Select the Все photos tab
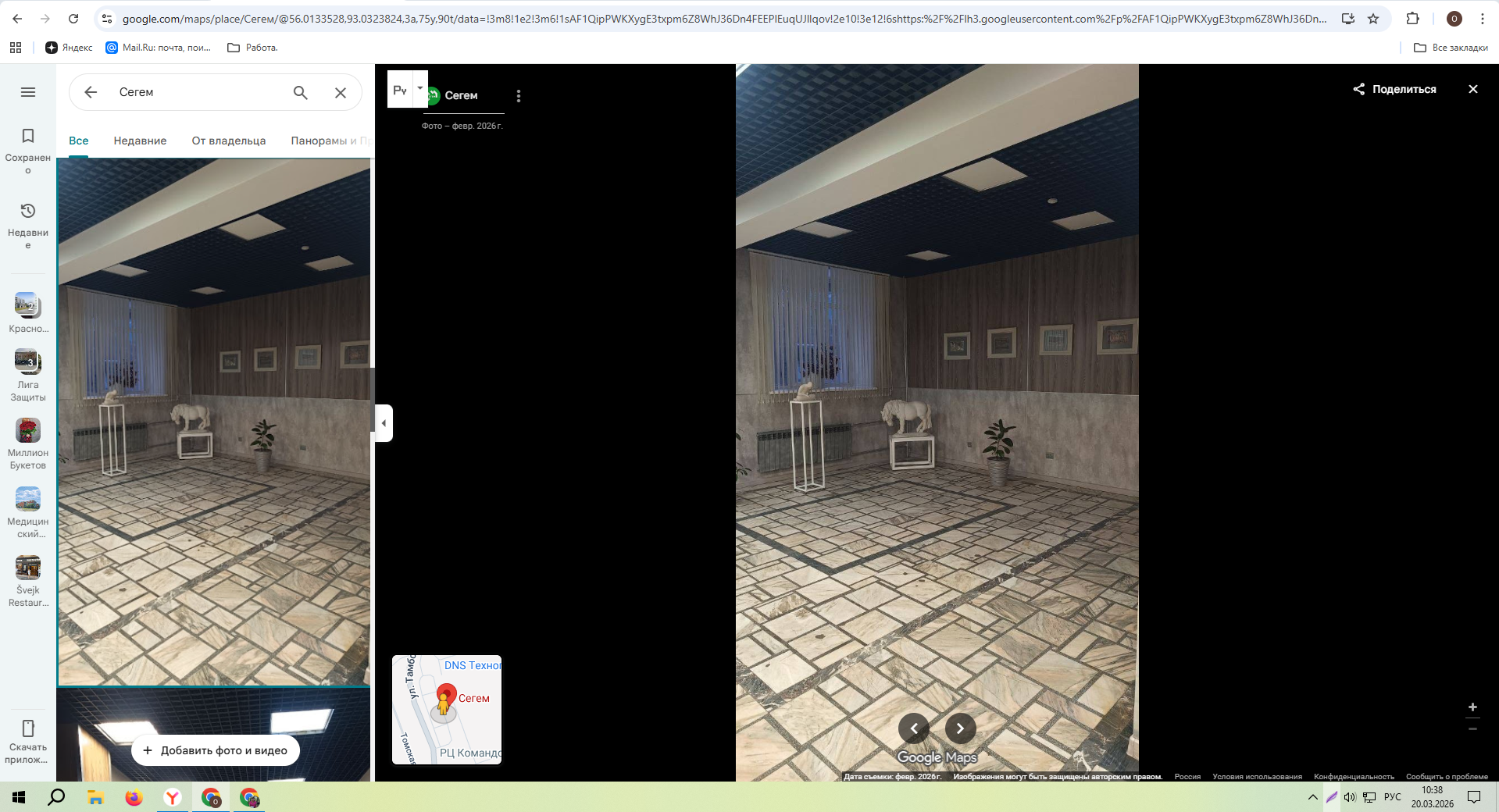 click(x=79, y=141)
